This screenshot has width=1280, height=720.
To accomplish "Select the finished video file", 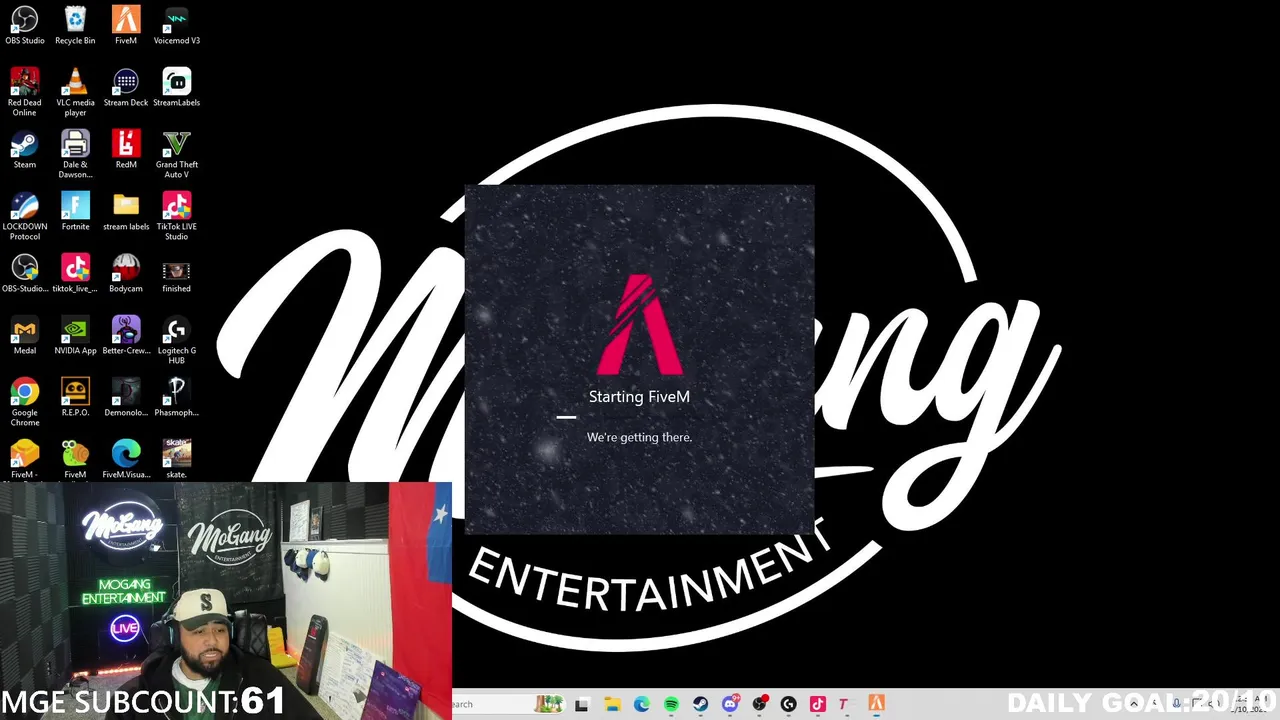I will 176,274.
